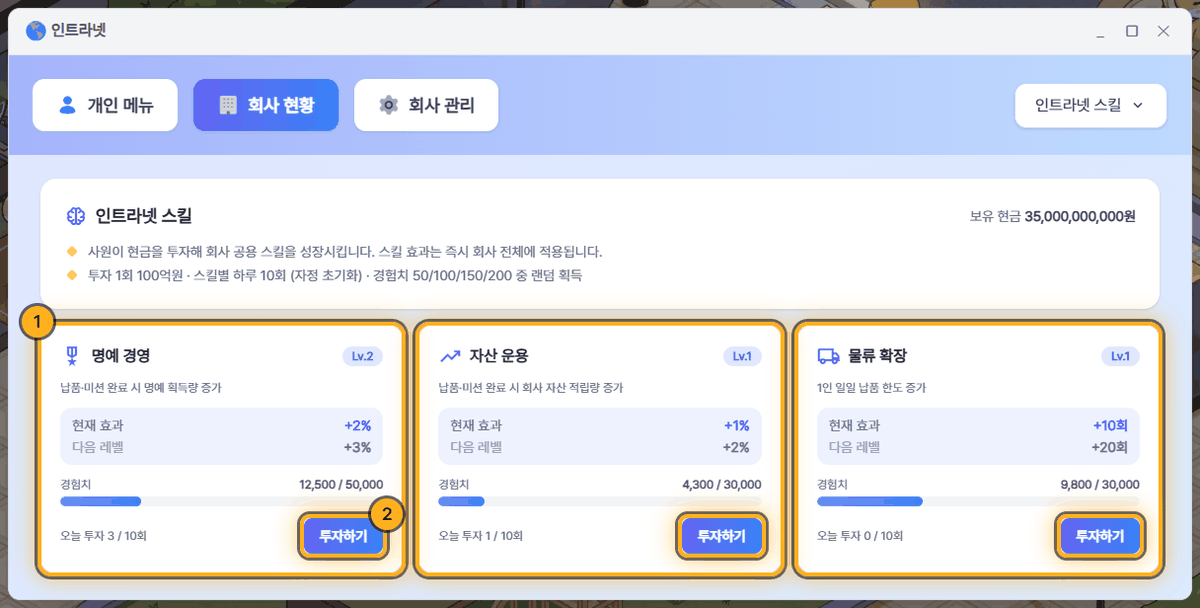Click the 명예 경영 experience progress bar
The width and height of the screenshot is (1200, 608).
[x=221, y=501]
